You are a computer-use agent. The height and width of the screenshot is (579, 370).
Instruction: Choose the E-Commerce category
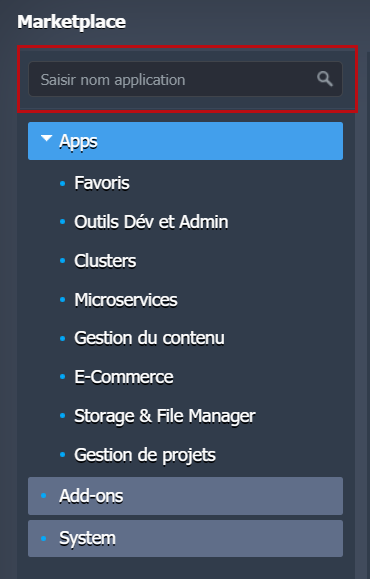point(124,377)
